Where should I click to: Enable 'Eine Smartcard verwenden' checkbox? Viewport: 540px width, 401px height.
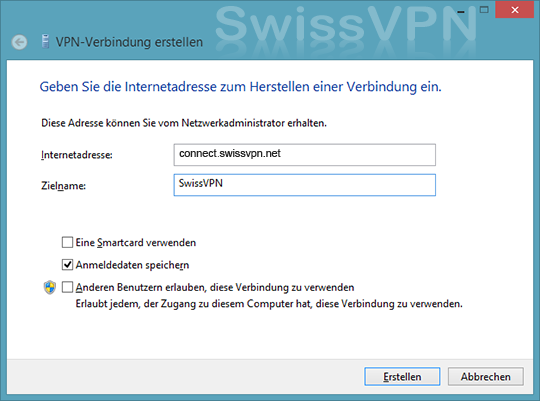[x=67, y=242]
